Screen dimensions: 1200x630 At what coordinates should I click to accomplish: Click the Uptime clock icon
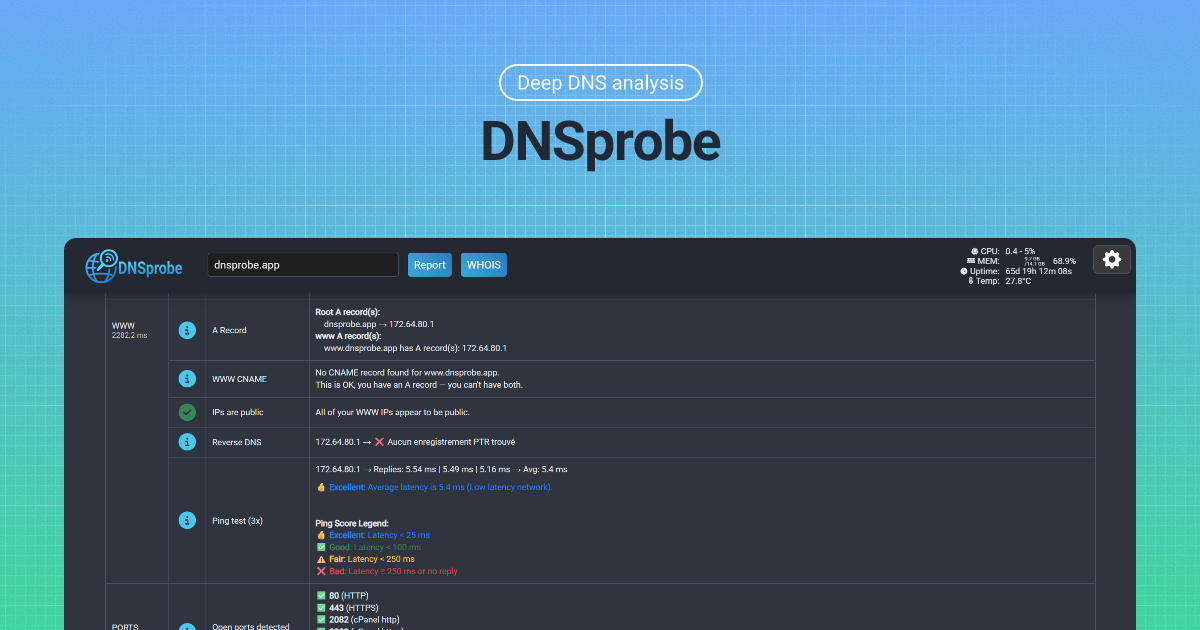pos(964,271)
